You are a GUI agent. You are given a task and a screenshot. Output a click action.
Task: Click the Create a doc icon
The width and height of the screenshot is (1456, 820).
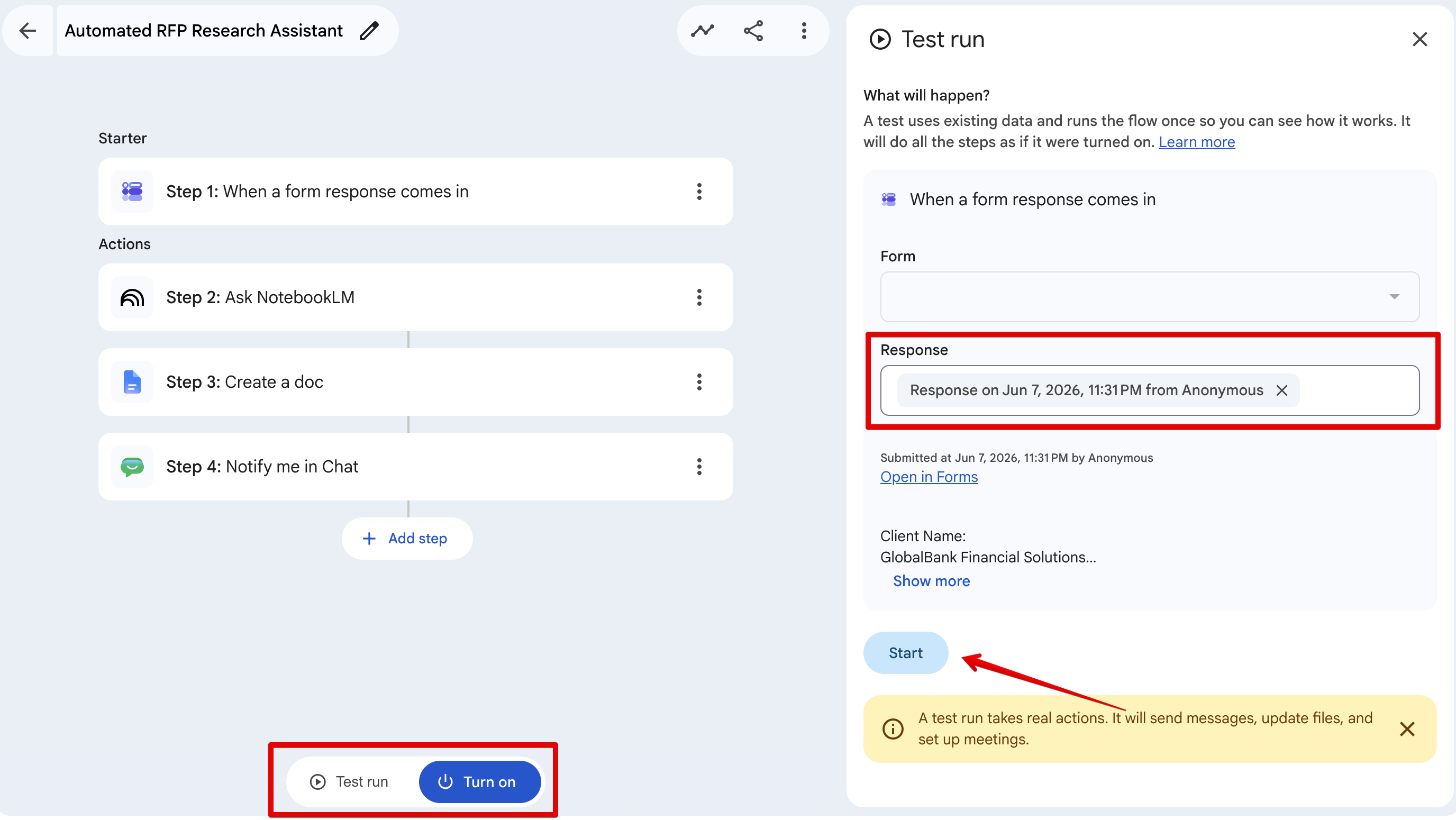[132, 382]
